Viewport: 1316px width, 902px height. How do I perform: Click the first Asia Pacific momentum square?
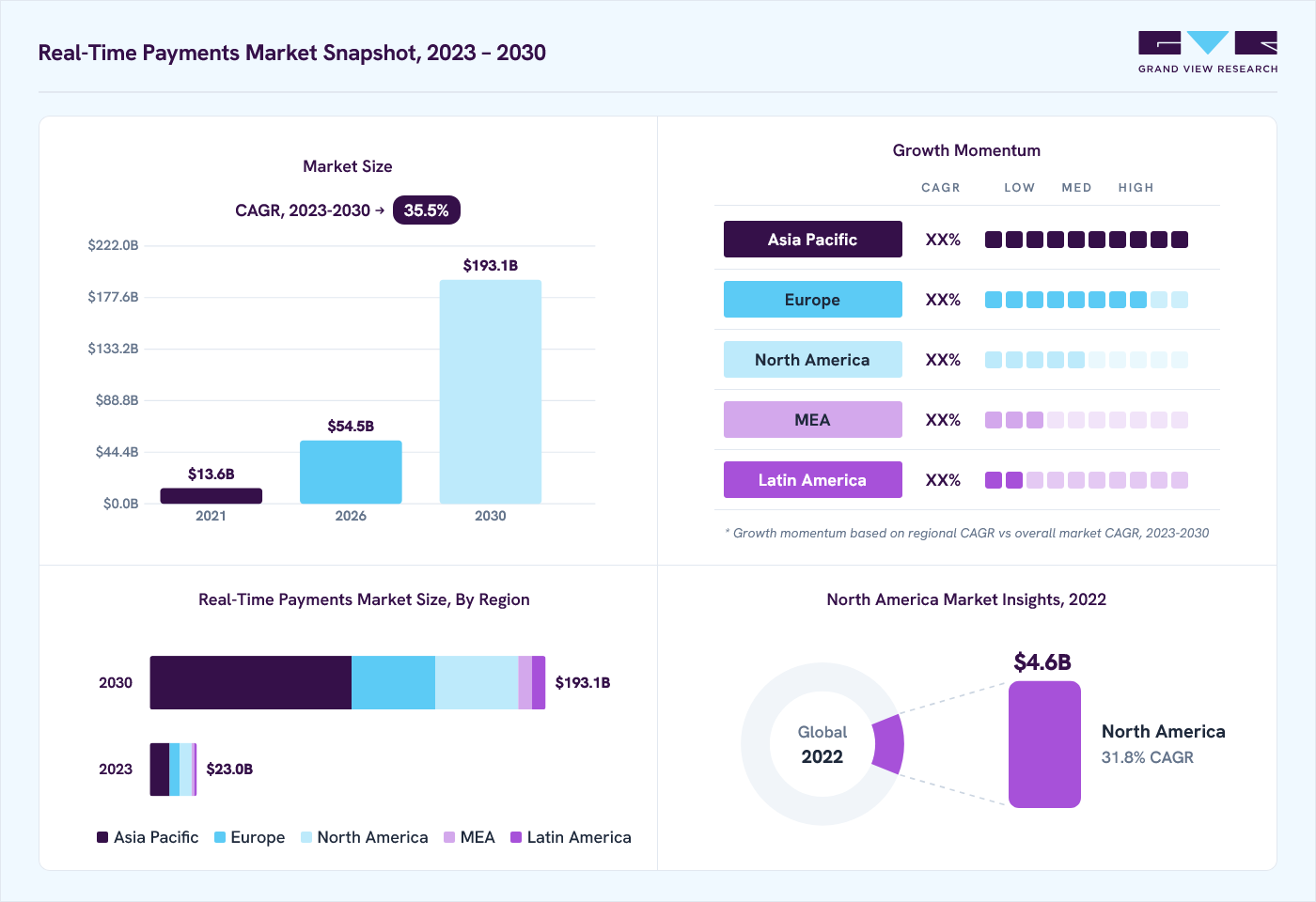click(x=994, y=240)
